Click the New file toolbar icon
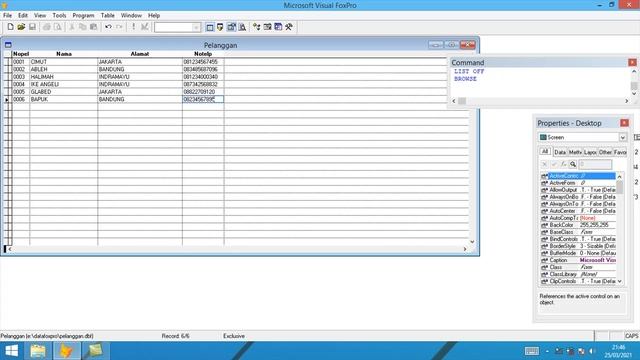Image resolution: width=640 pixels, height=360 pixels. tap(10, 27)
